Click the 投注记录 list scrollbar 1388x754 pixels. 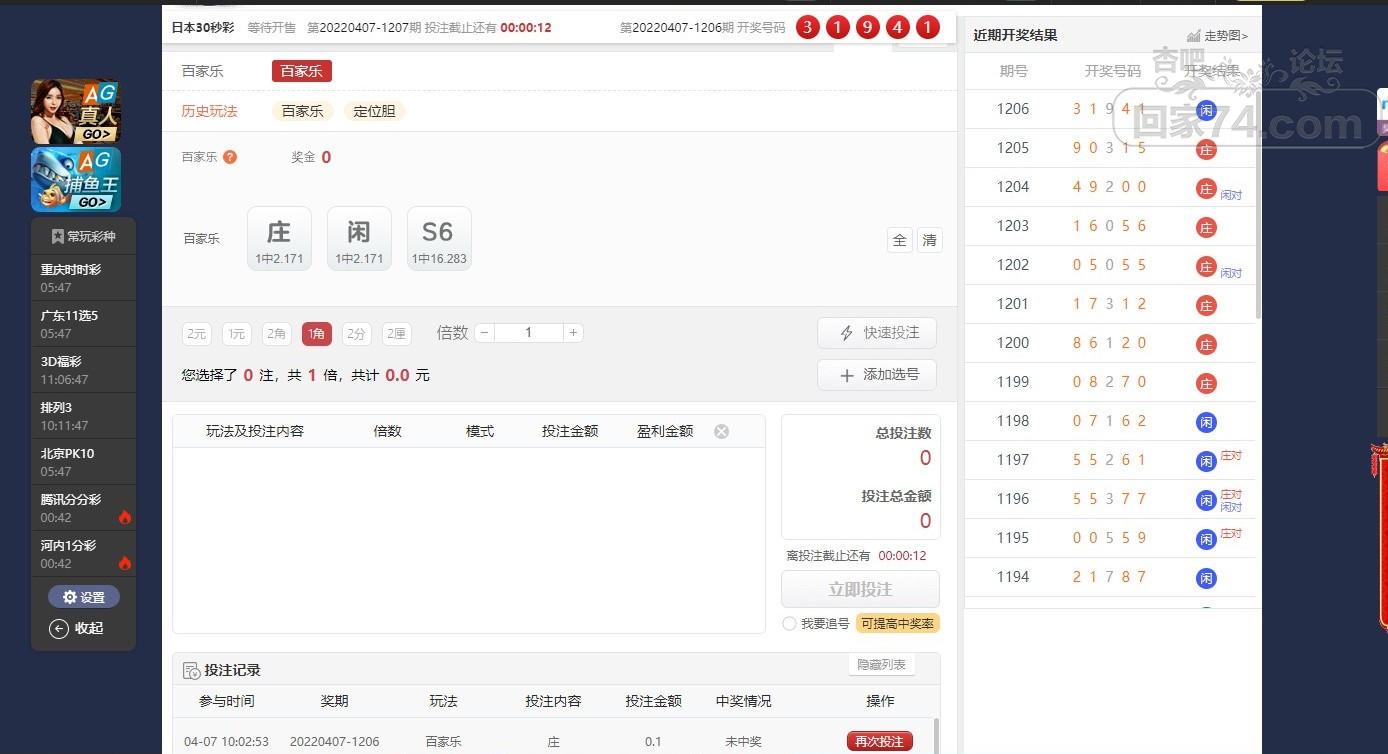pyautogui.click(x=937, y=735)
